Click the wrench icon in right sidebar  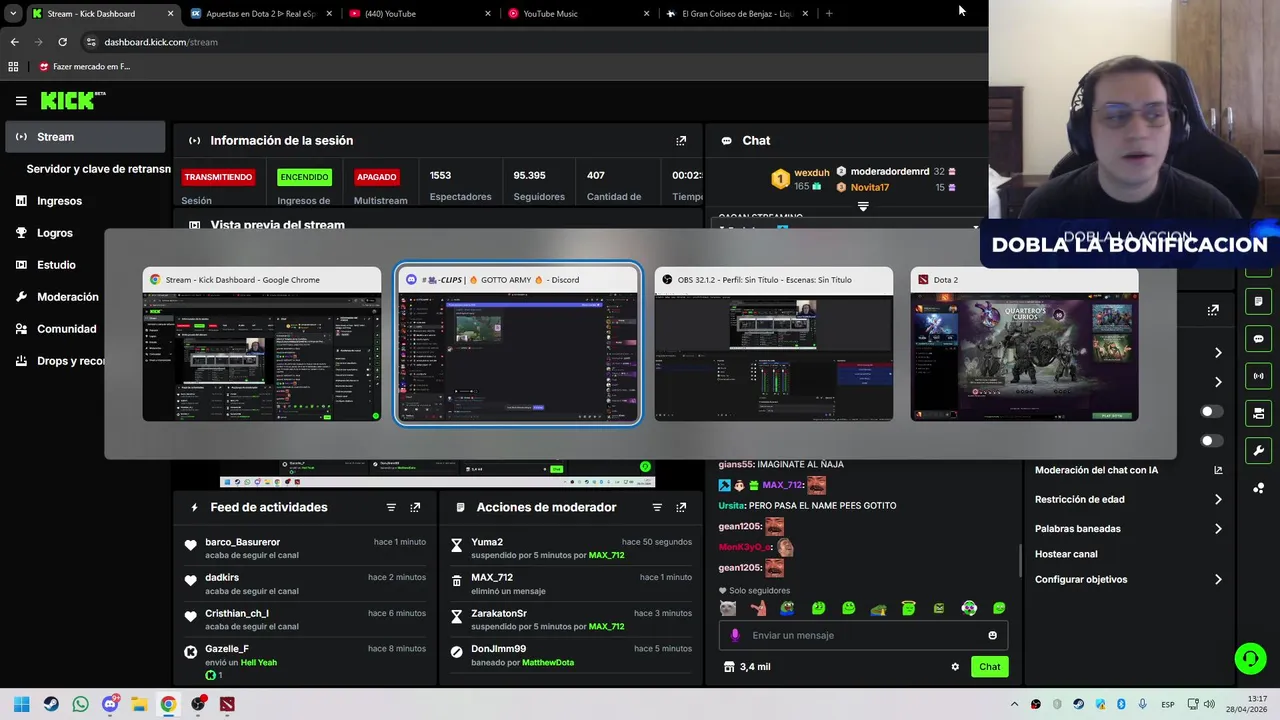[x=1258, y=450]
